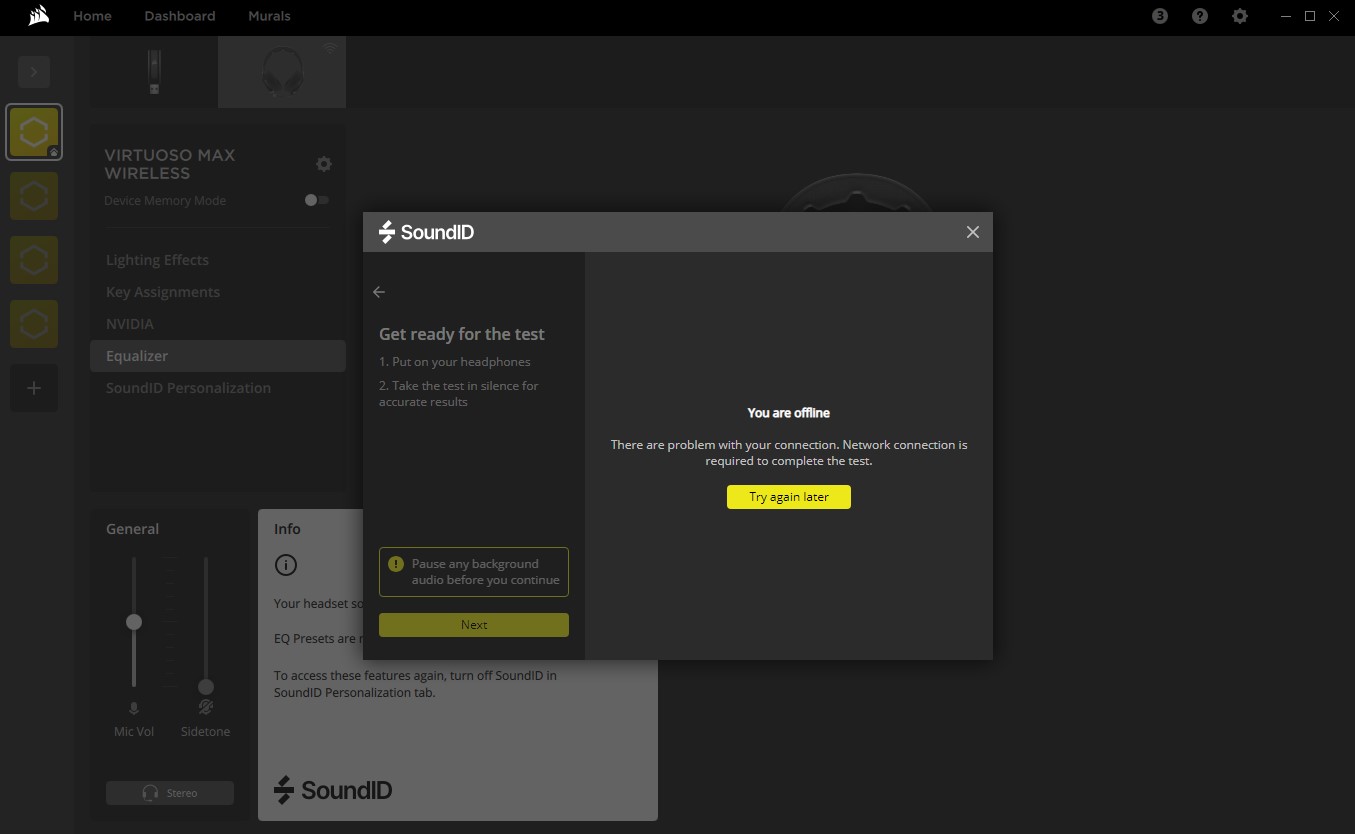Image resolution: width=1355 pixels, height=834 pixels.
Task: Go to Home tab
Action: pos(92,16)
